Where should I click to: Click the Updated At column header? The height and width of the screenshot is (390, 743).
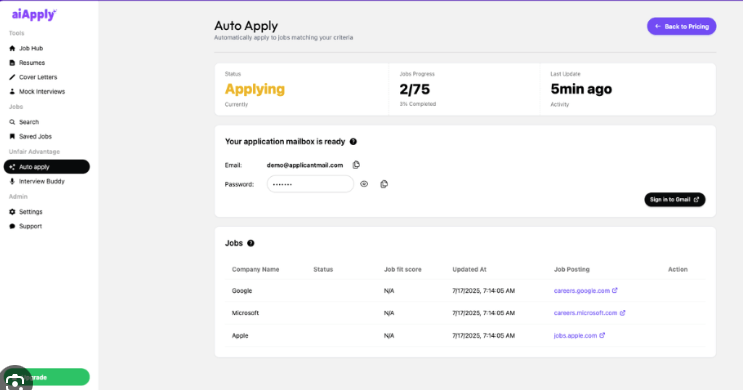pos(469,269)
